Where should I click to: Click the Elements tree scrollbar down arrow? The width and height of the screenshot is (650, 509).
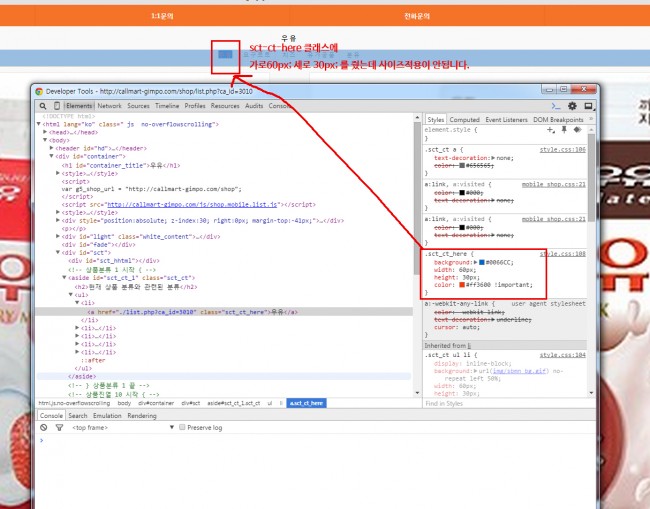pos(417,393)
